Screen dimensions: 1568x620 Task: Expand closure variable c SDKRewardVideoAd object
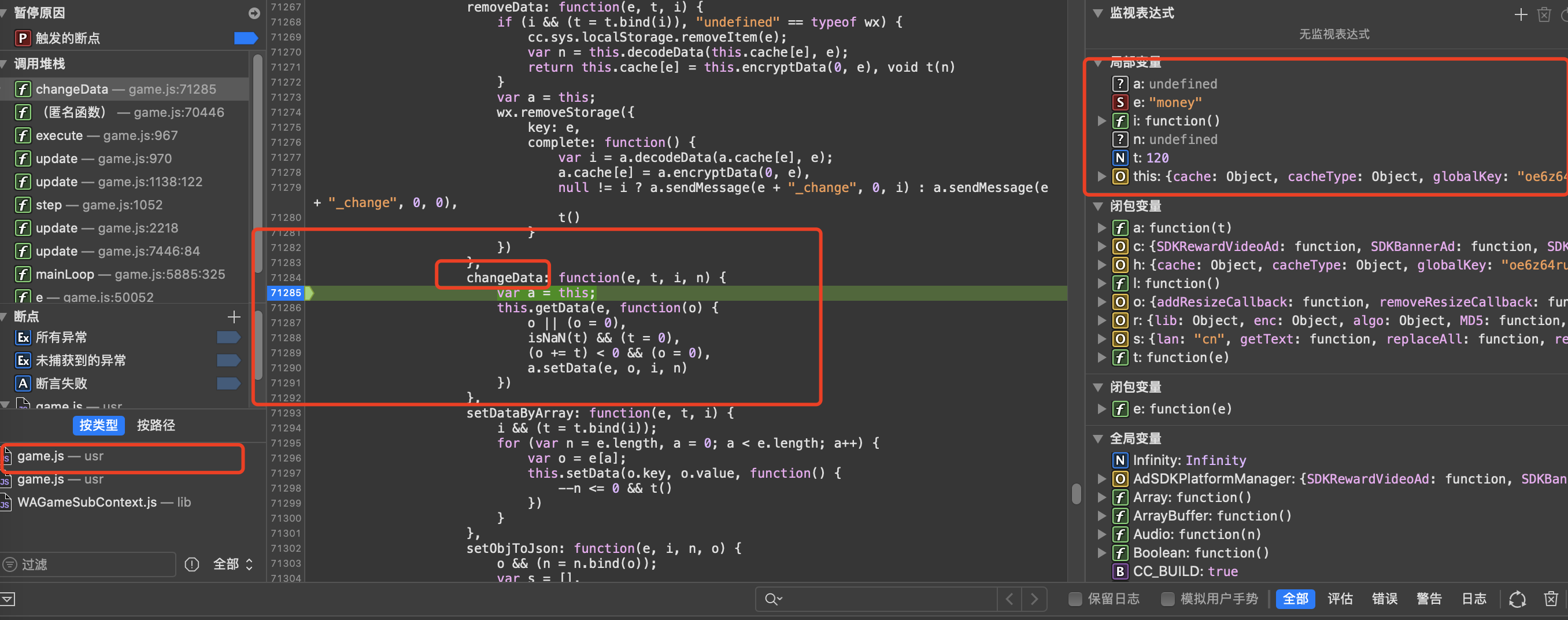(1101, 246)
